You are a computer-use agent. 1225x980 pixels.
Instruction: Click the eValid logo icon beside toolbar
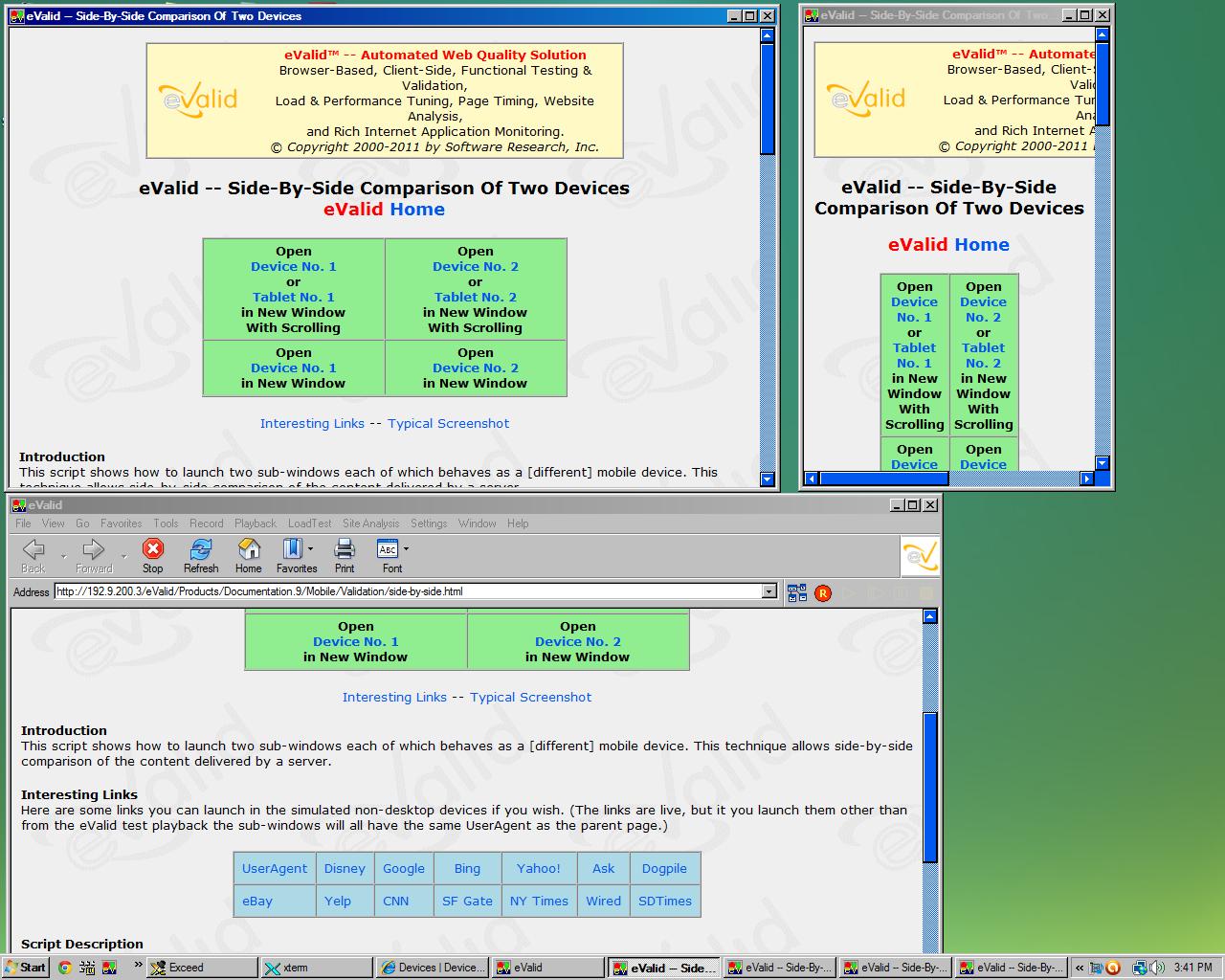coord(920,556)
